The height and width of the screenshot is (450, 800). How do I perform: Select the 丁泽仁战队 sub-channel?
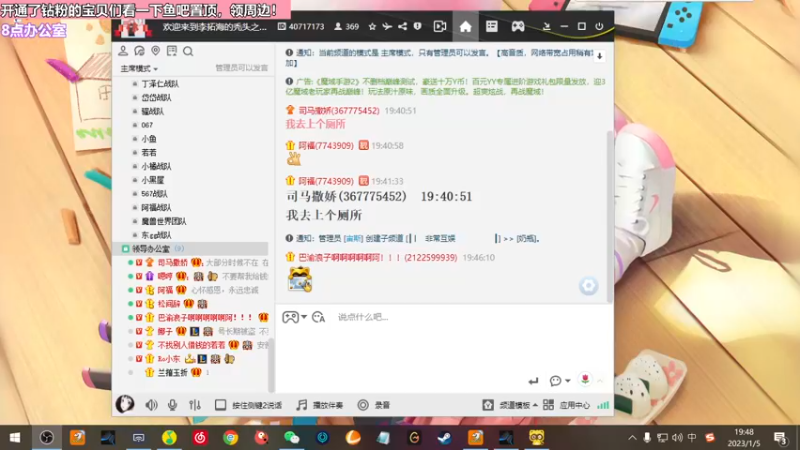point(160,84)
